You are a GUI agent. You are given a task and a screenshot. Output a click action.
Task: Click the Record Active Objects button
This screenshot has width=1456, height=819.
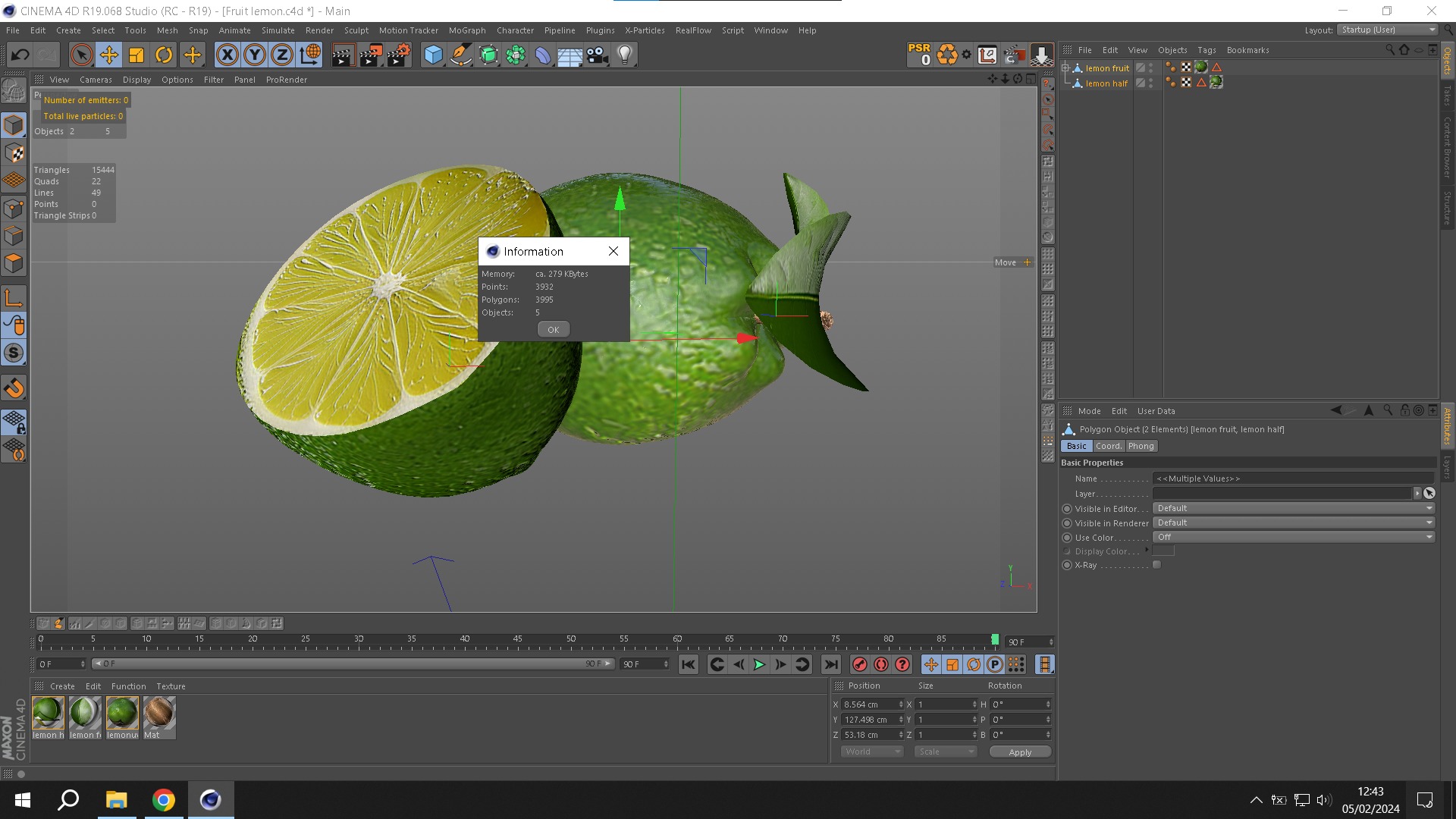[x=860, y=665]
